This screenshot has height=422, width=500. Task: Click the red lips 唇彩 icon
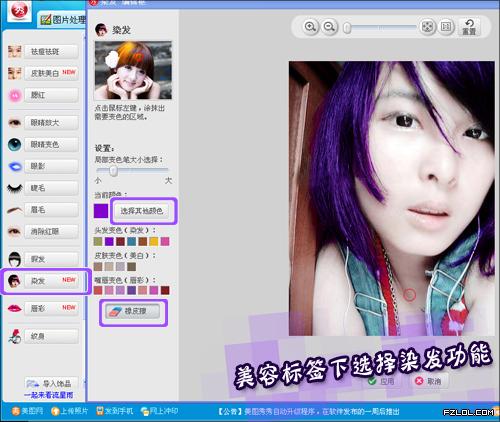point(15,308)
